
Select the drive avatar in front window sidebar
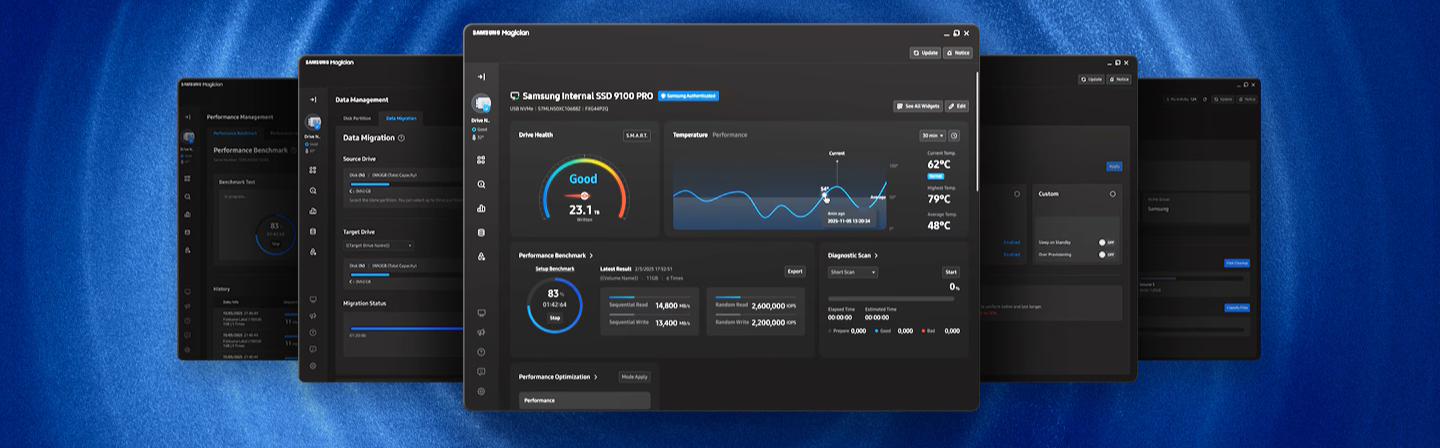tap(481, 103)
